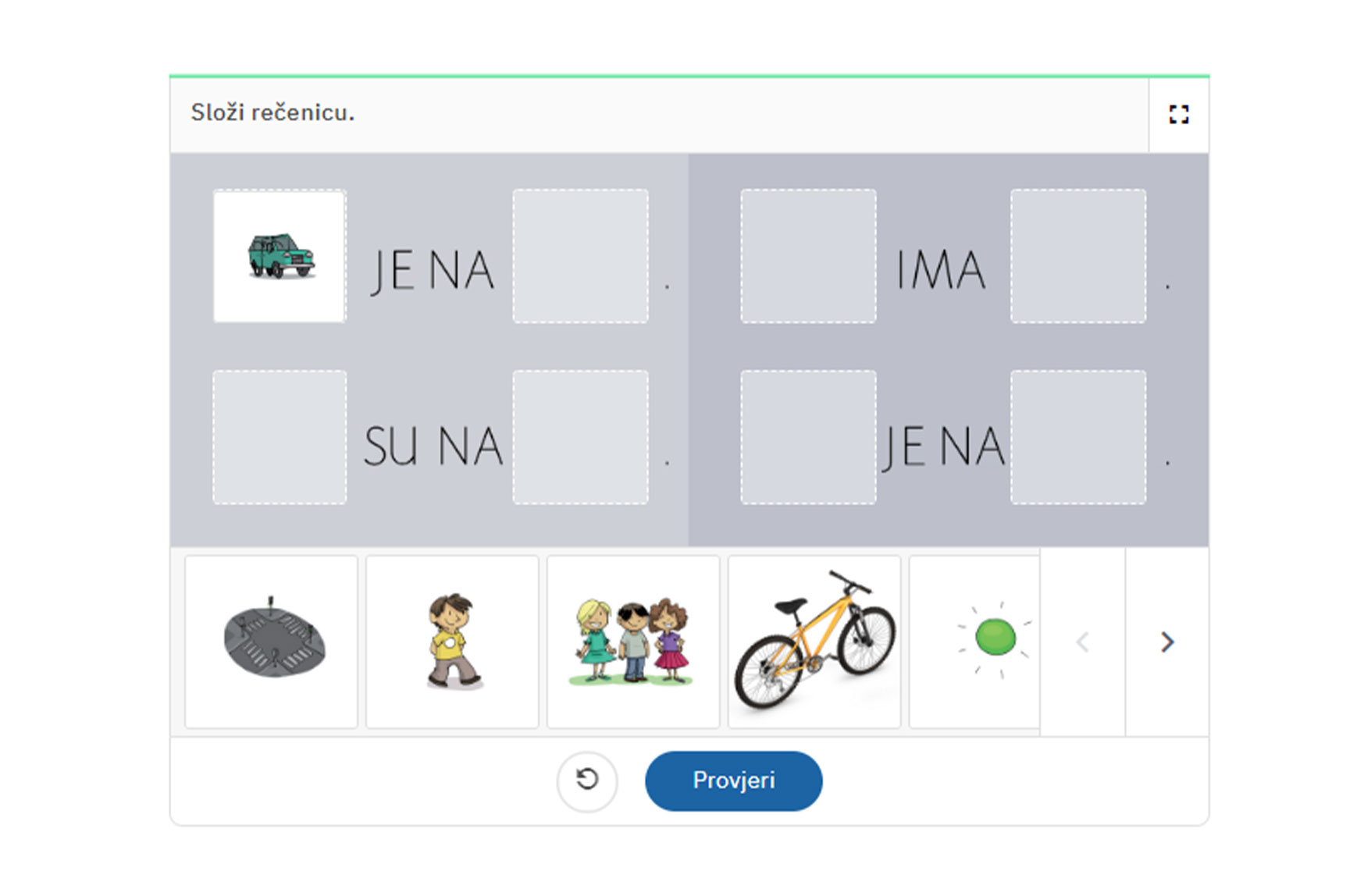This screenshot has width=1364, height=896.
Task: Click empty slot before IMA
Action: (x=808, y=256)
